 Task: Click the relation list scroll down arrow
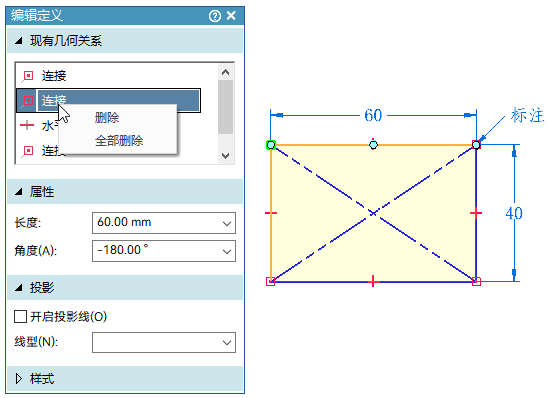pyautogui.click(x=226, y=156)
